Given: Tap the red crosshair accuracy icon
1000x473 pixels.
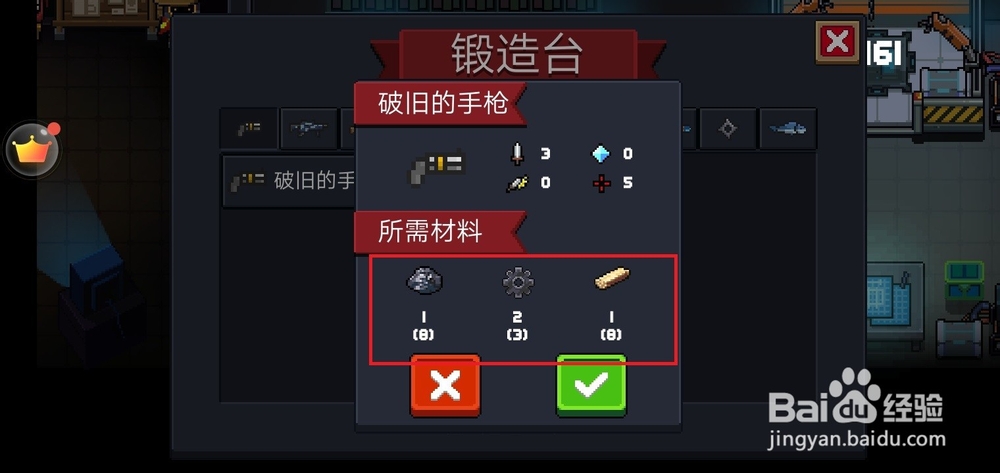Looking at the screenshot, I should 601,183.
